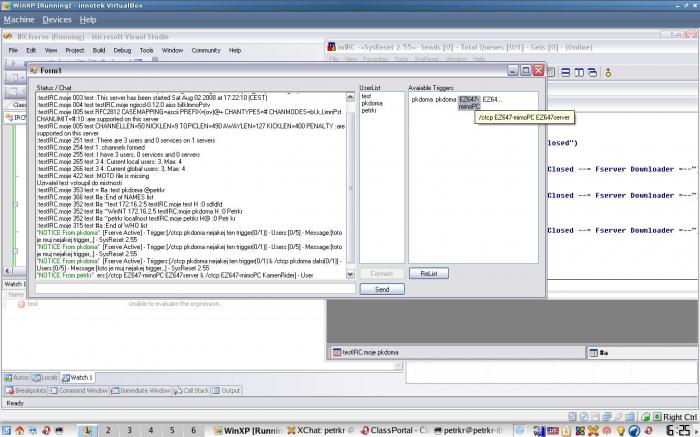
Task: Open Visual Studio Edit menu
Action: coord(31,50)
